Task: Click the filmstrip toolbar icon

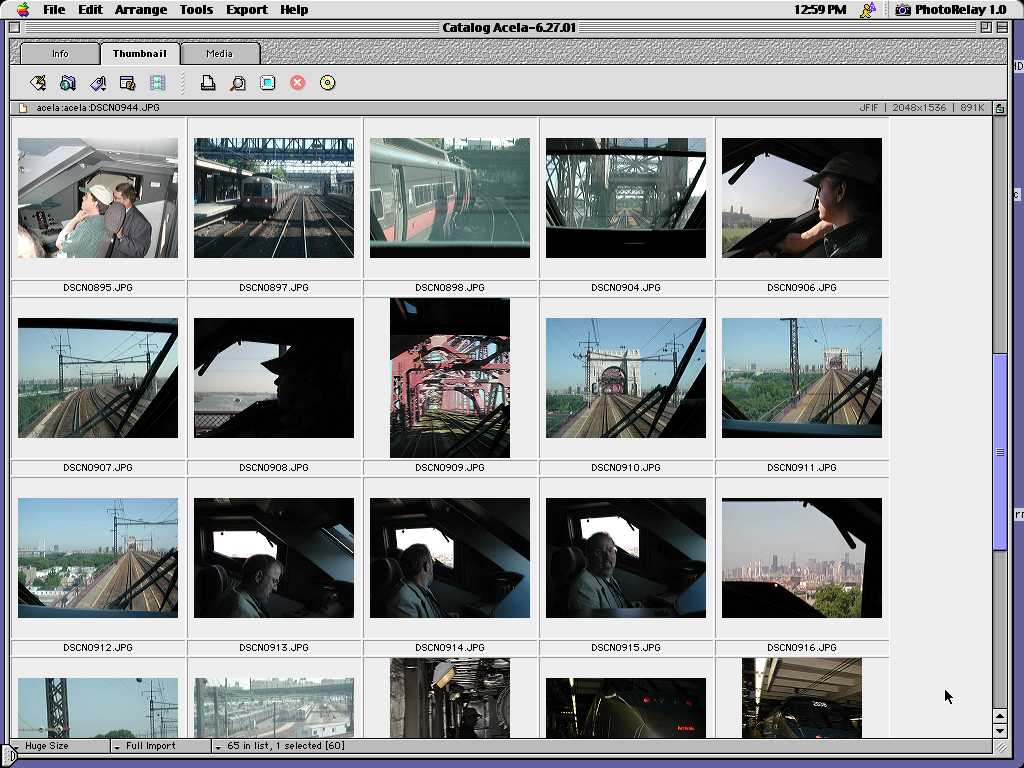Action: click(x=158, y=83)
